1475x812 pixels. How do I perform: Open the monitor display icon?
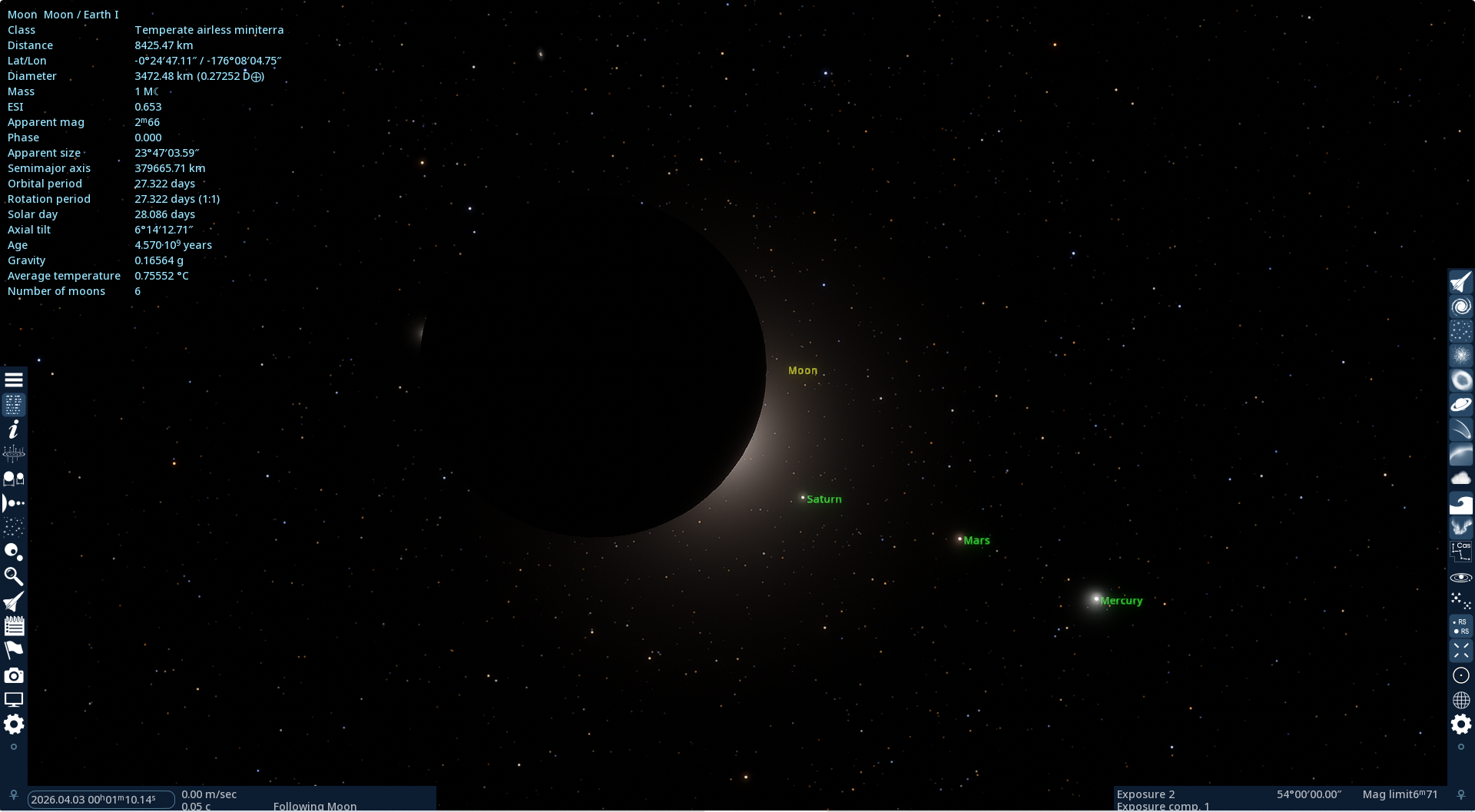click(14, 700)
